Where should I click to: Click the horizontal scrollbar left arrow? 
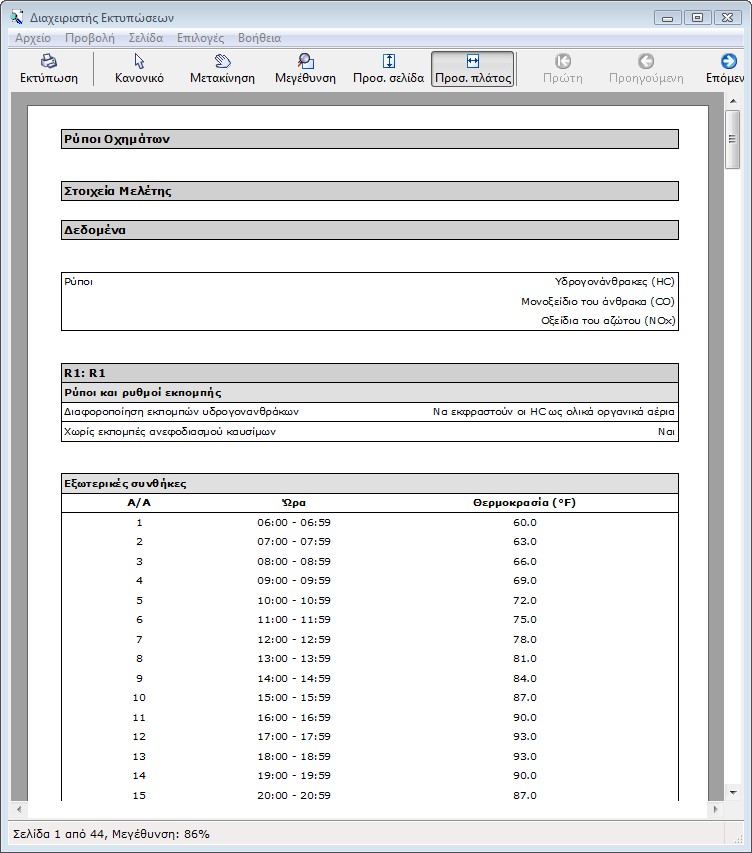[x=19, y=809]
